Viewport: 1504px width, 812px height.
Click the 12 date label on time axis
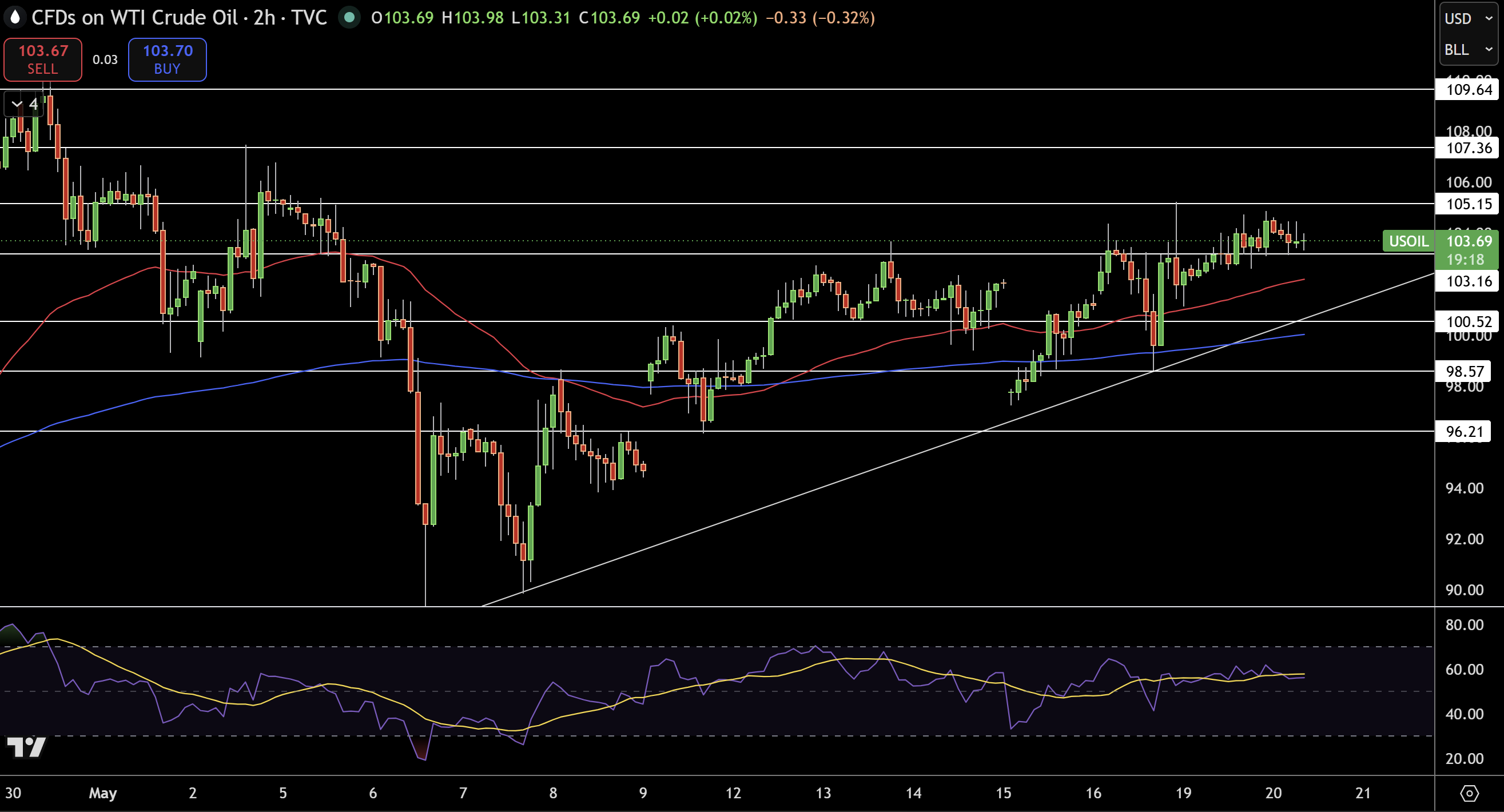coord(733,793)
